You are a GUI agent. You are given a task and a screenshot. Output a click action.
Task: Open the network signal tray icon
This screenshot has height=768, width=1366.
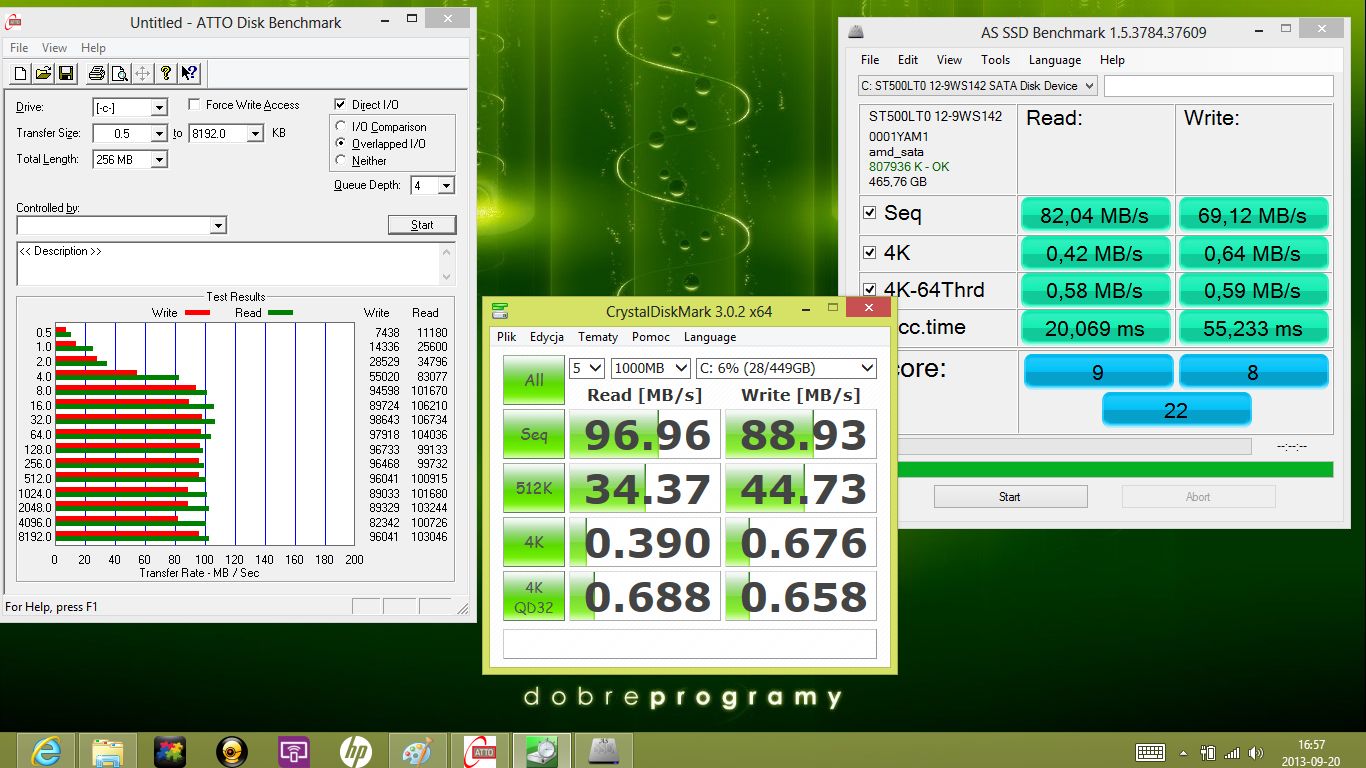[x=1232, y=752]
